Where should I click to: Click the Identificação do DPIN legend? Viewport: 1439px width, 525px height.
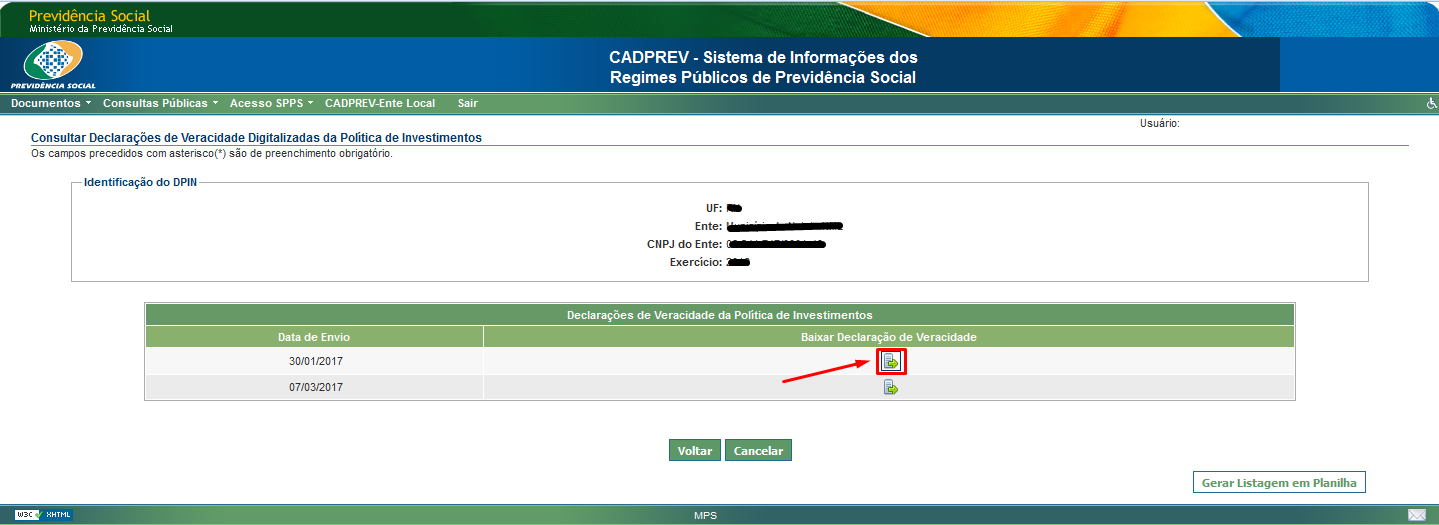click(x=140, y=183)
